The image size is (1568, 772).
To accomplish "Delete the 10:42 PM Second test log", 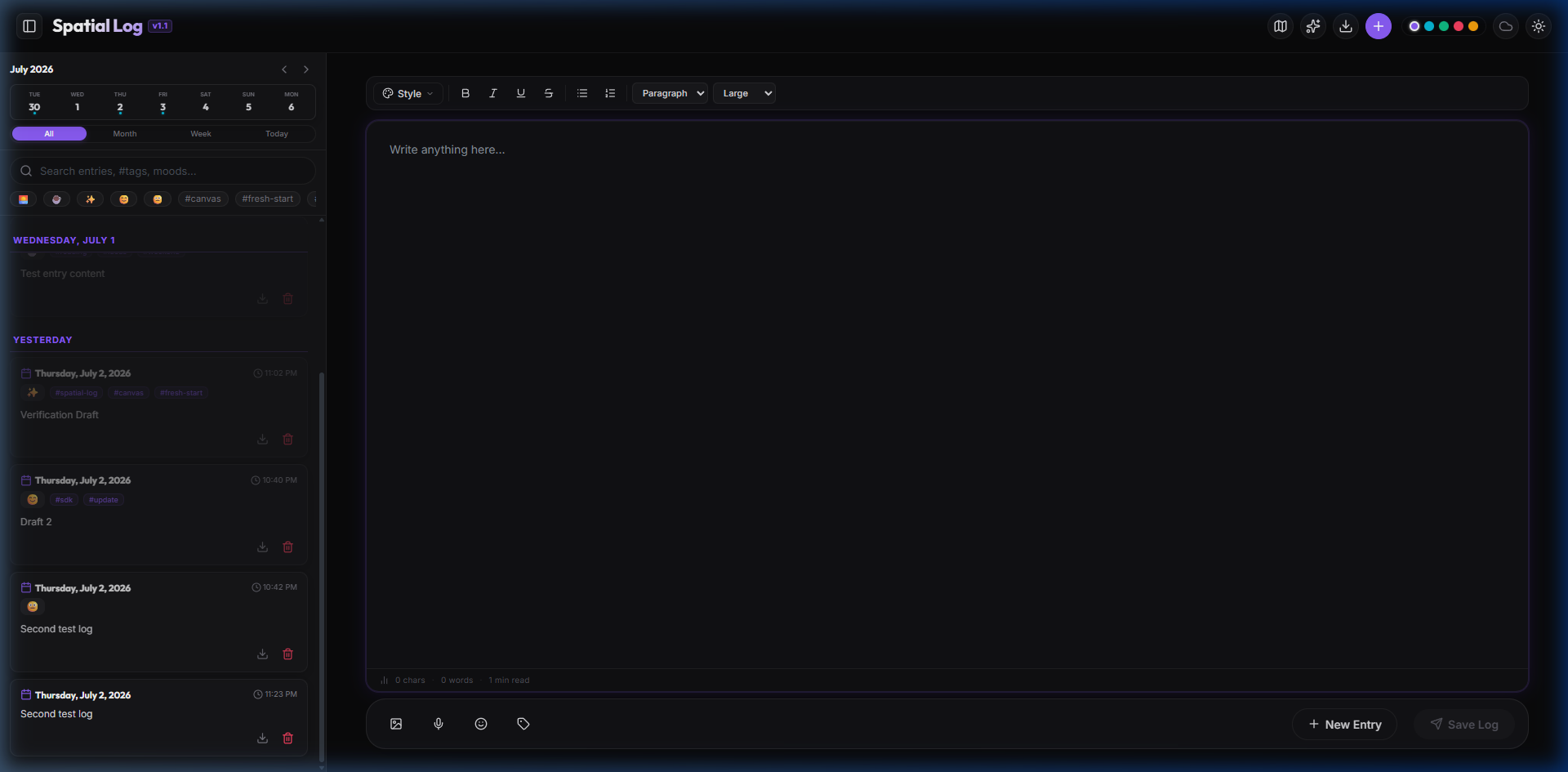I will pos(288,654).
